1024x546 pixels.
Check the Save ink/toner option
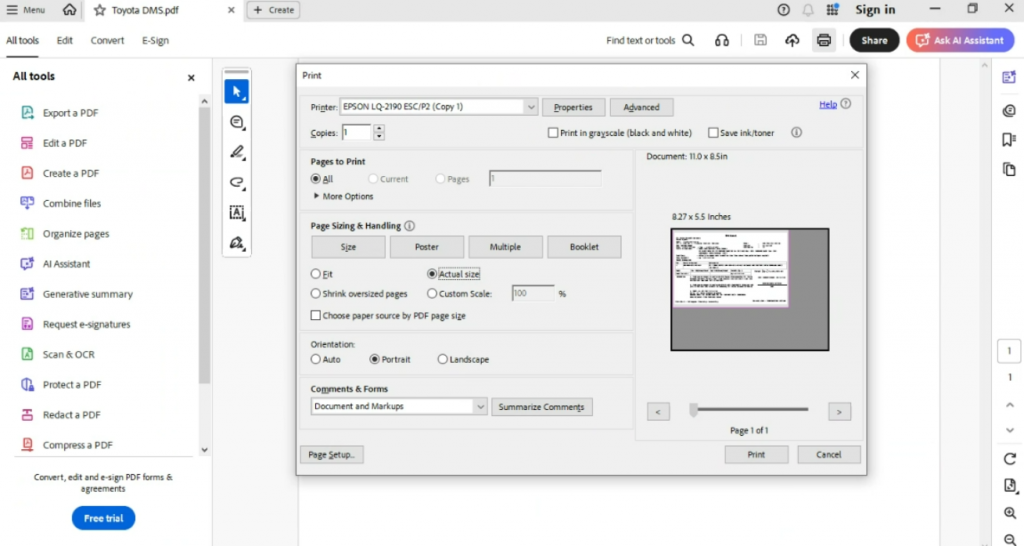(713, 133)
